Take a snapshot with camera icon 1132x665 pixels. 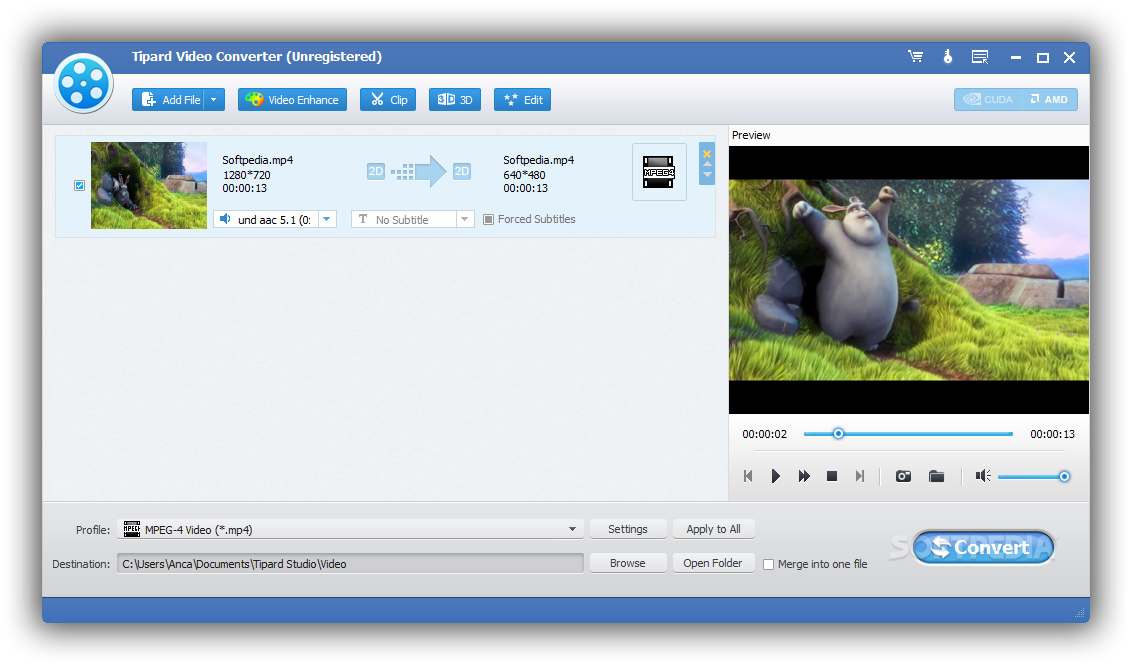click(x=903, y=476)
